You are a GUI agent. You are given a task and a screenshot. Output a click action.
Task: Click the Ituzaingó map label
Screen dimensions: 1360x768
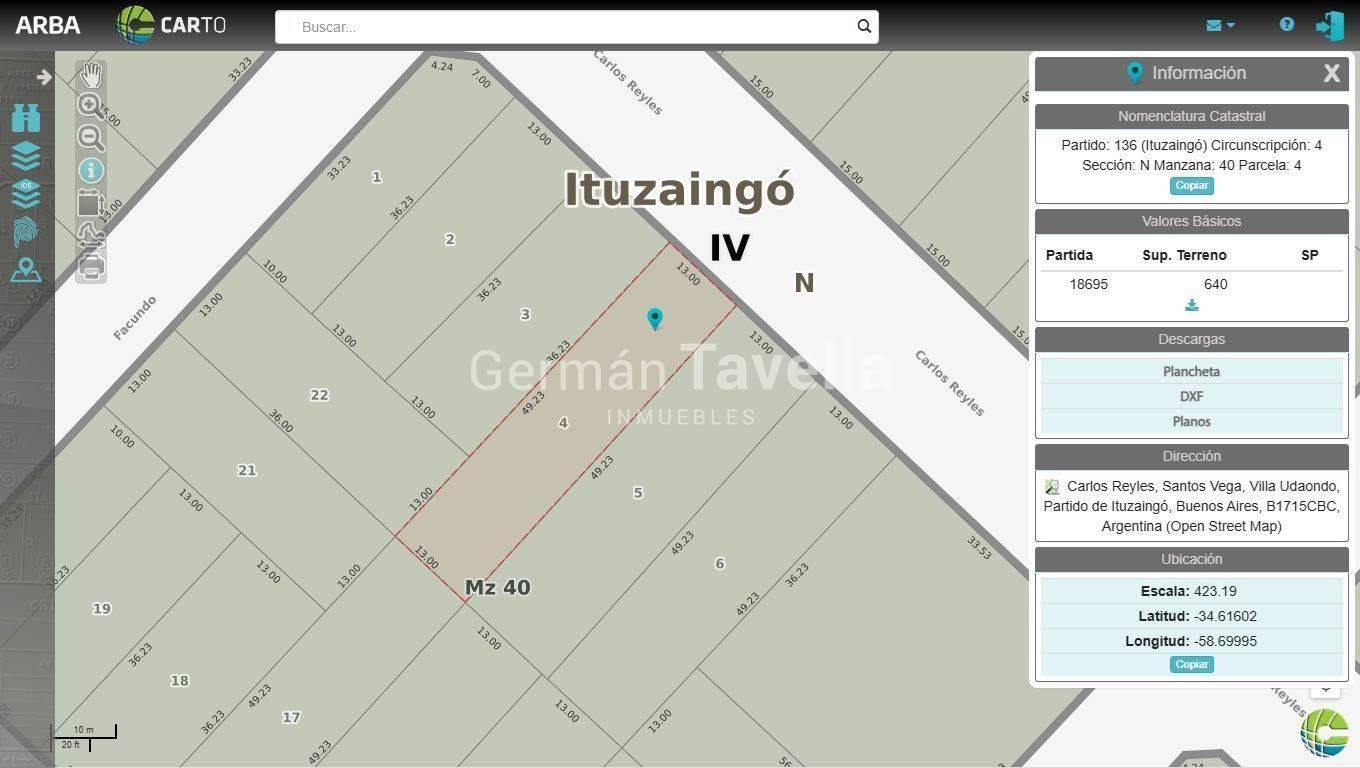[679, 190]
